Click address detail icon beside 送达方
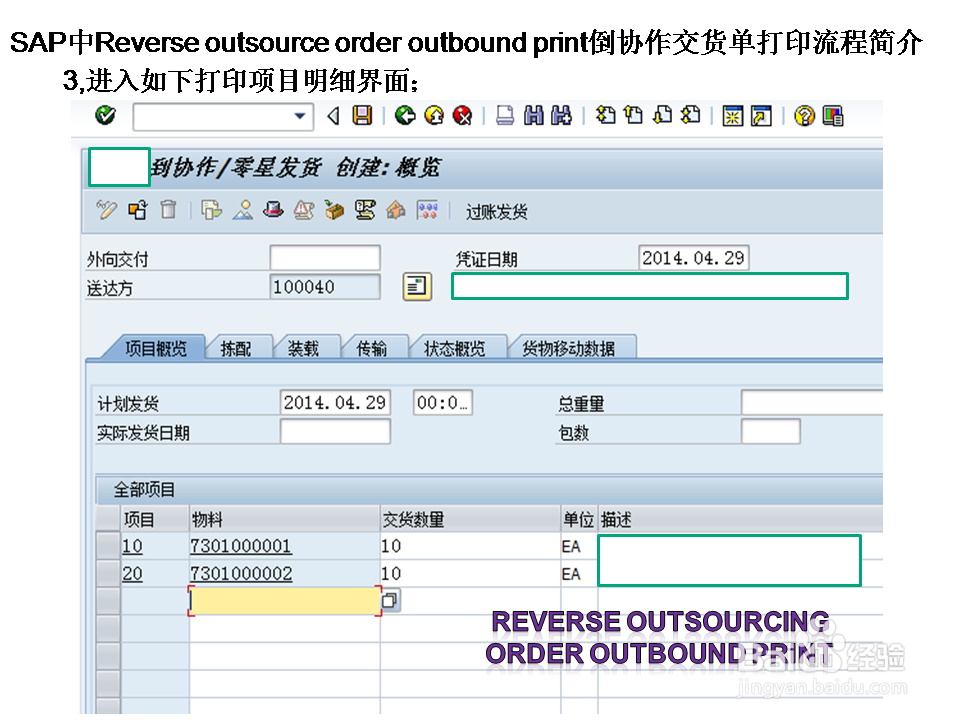This screenshot has height=720, width=960. tap(418, 287)
